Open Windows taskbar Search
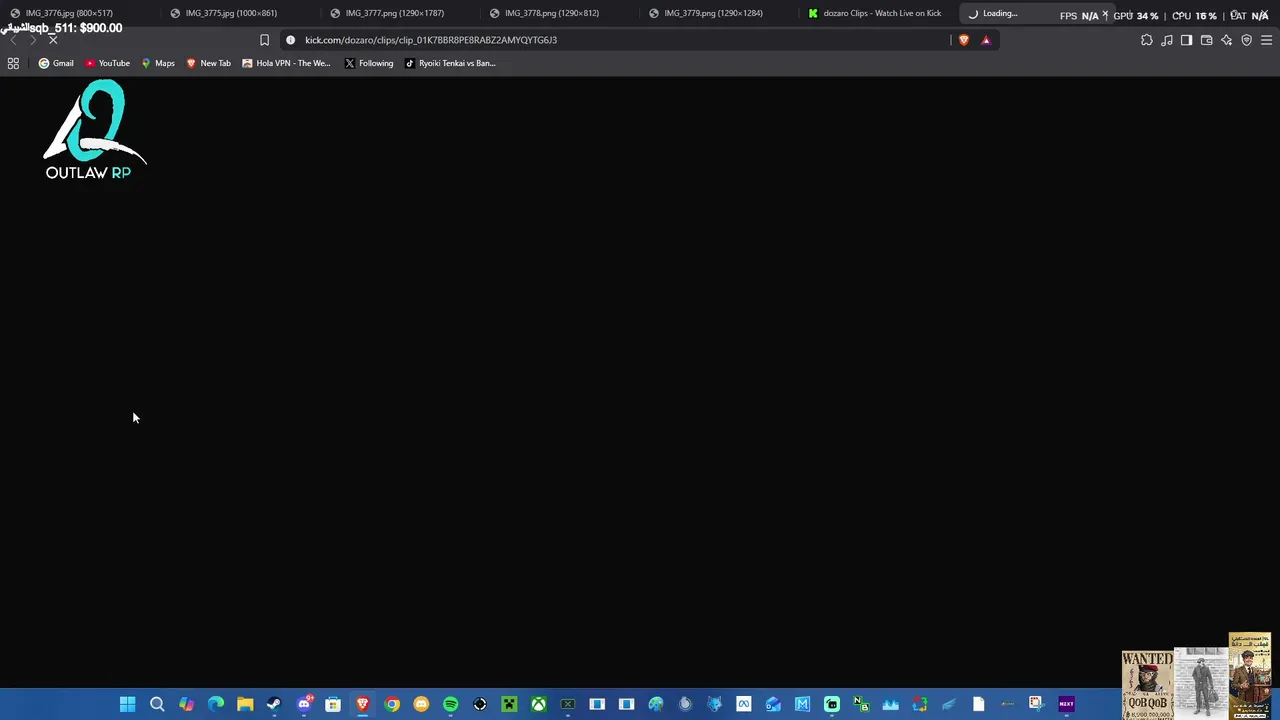Image resolution: width=1280 pixels, height=720 pixels. pyautogui.click(x=157, y=704)
